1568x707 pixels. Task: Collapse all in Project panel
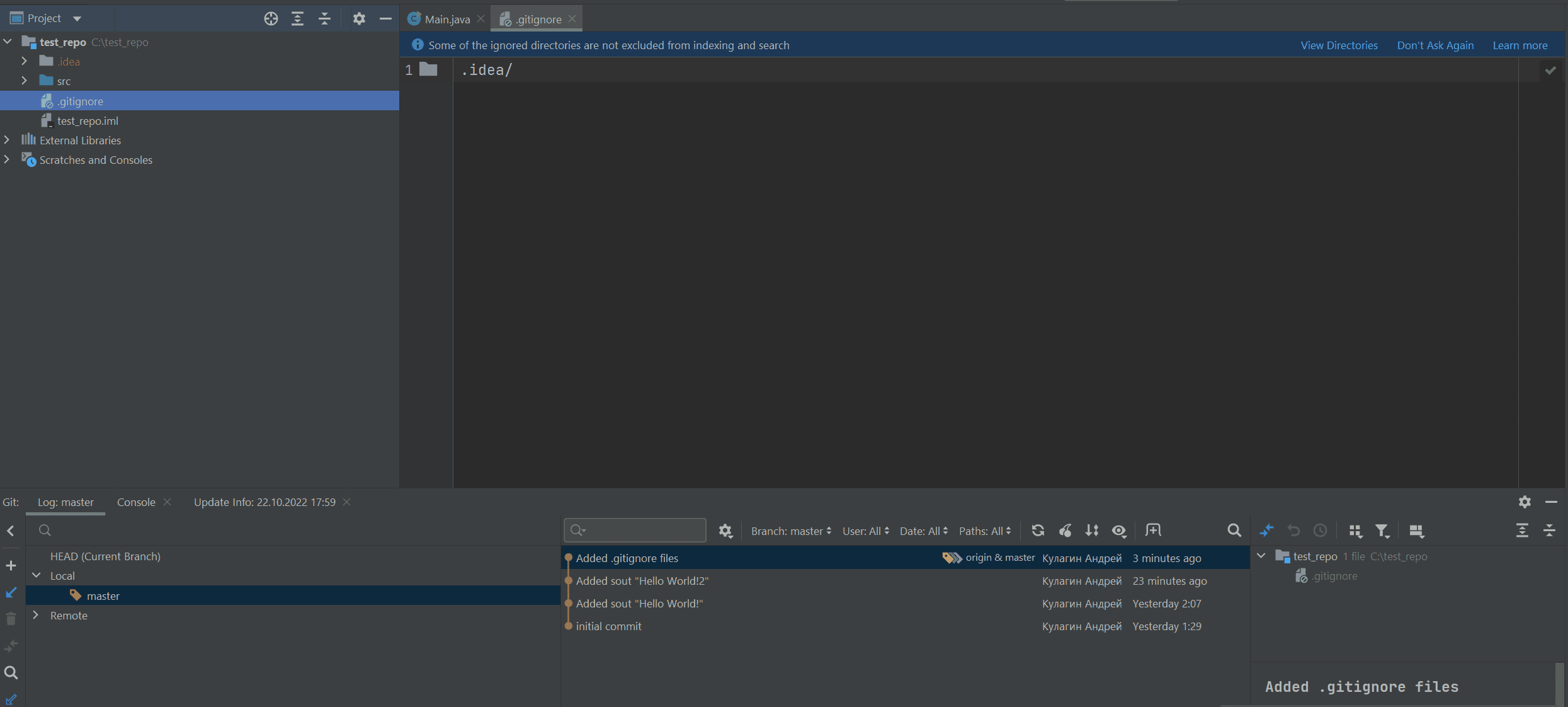(324, 19)
